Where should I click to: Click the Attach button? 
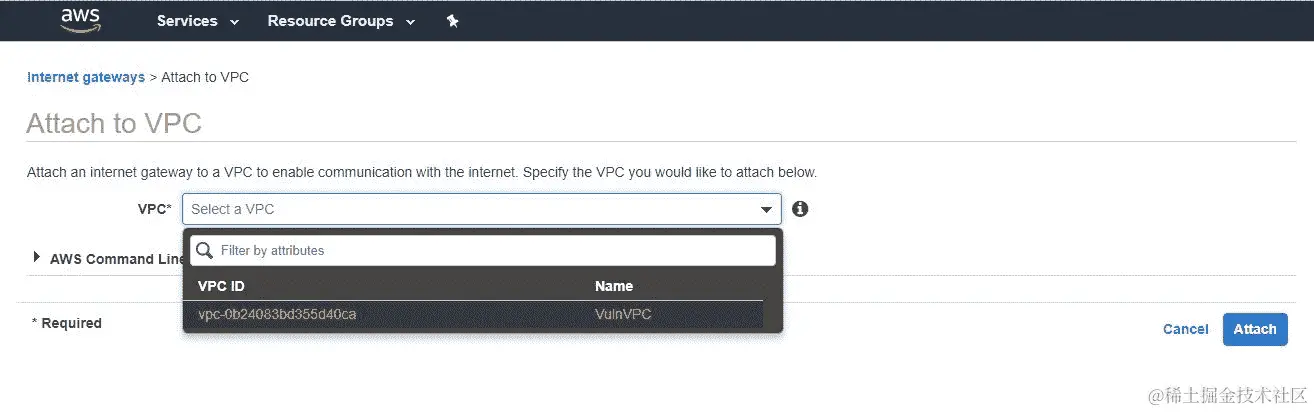pos(1255,329)
